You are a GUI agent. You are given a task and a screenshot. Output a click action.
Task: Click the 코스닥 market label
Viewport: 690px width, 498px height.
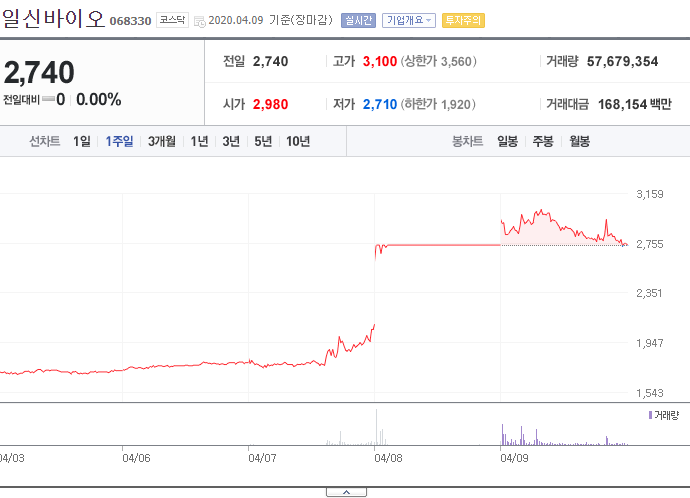(x=172, y=20)
